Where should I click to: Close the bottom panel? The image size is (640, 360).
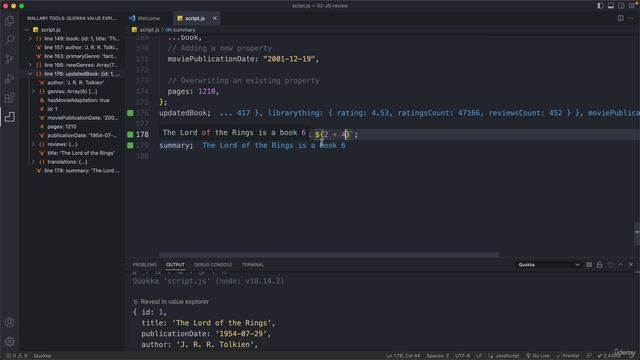631,265
